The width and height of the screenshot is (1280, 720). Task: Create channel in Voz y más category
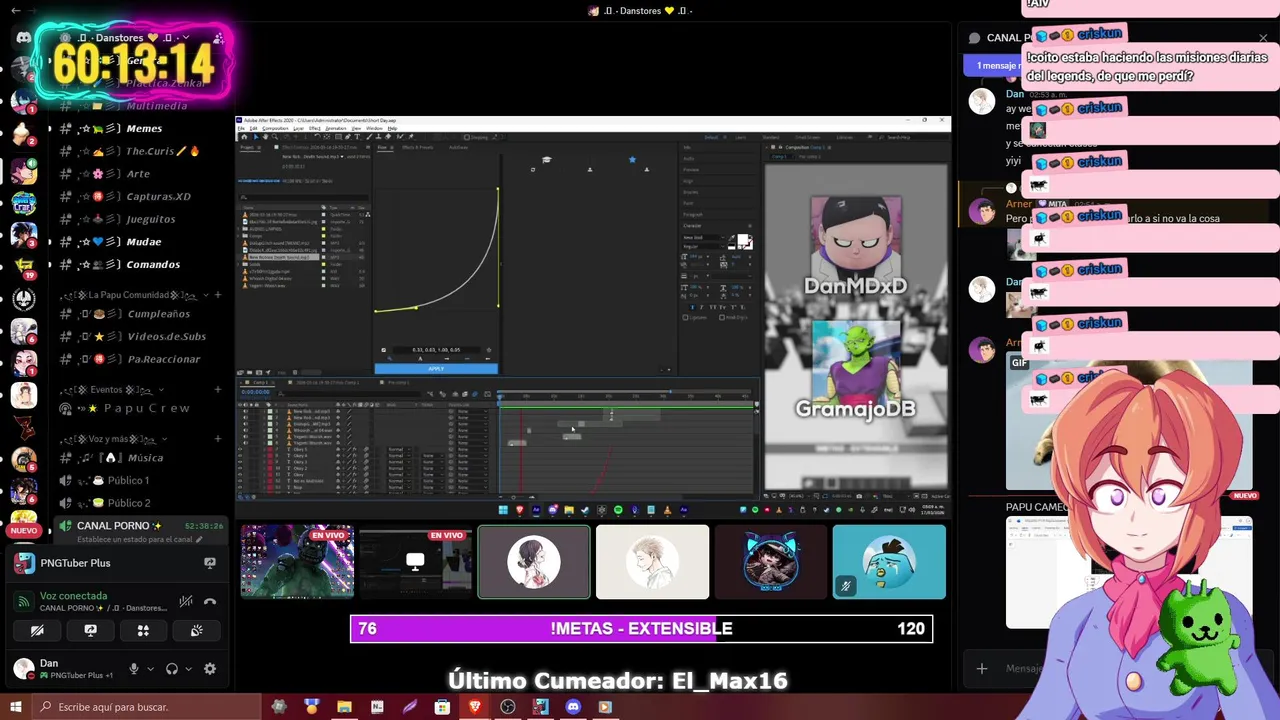coord(218,439)
